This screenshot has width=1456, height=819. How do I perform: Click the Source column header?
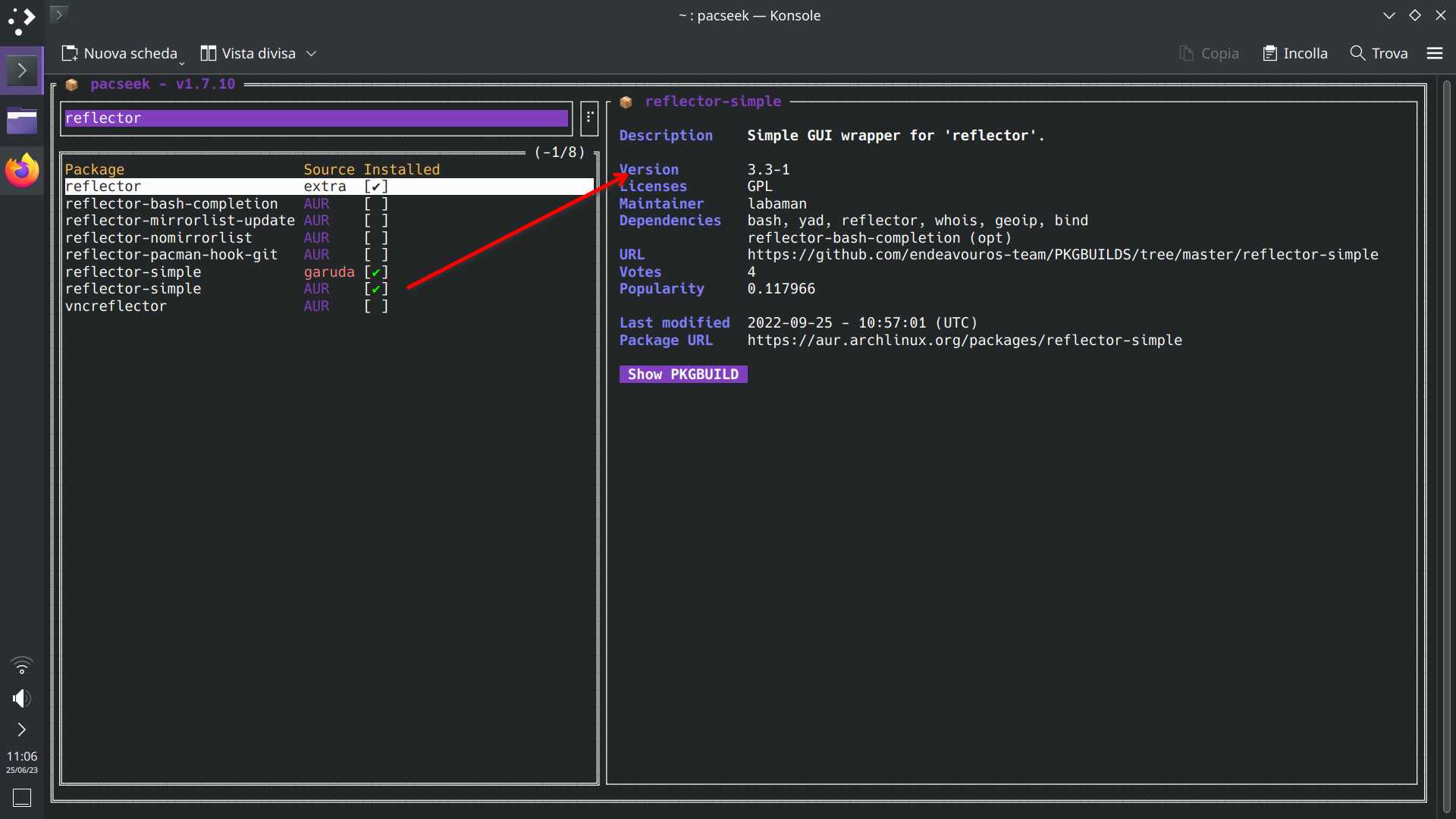[x=329, y=170]
